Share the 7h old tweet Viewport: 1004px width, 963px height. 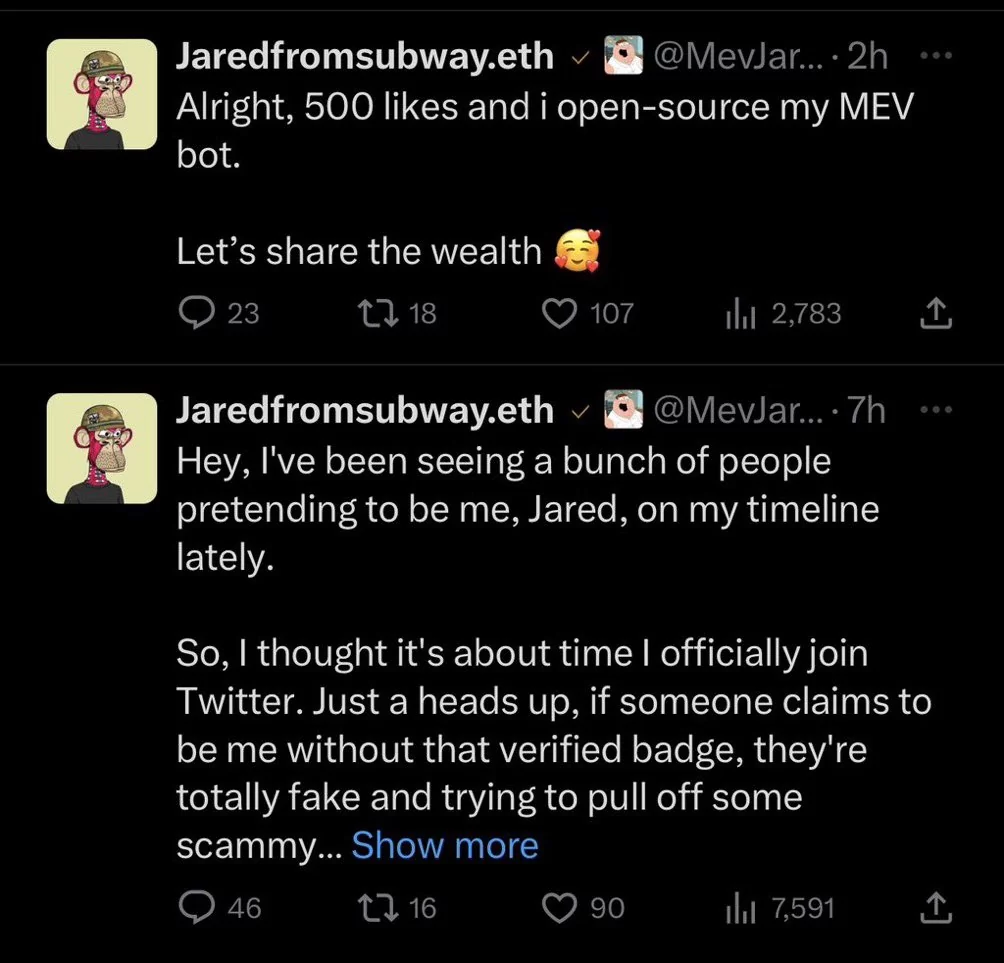(934, 908)
